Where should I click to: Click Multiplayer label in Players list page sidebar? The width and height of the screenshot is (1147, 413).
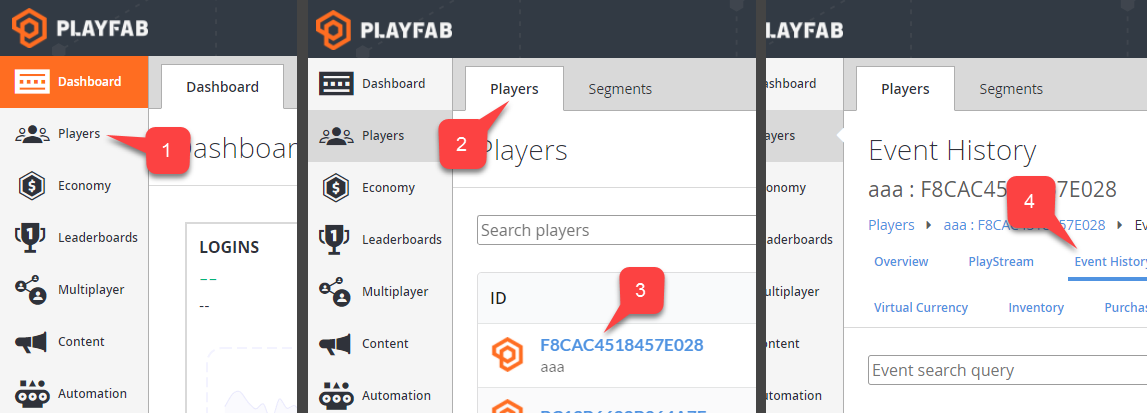(395, 292)
